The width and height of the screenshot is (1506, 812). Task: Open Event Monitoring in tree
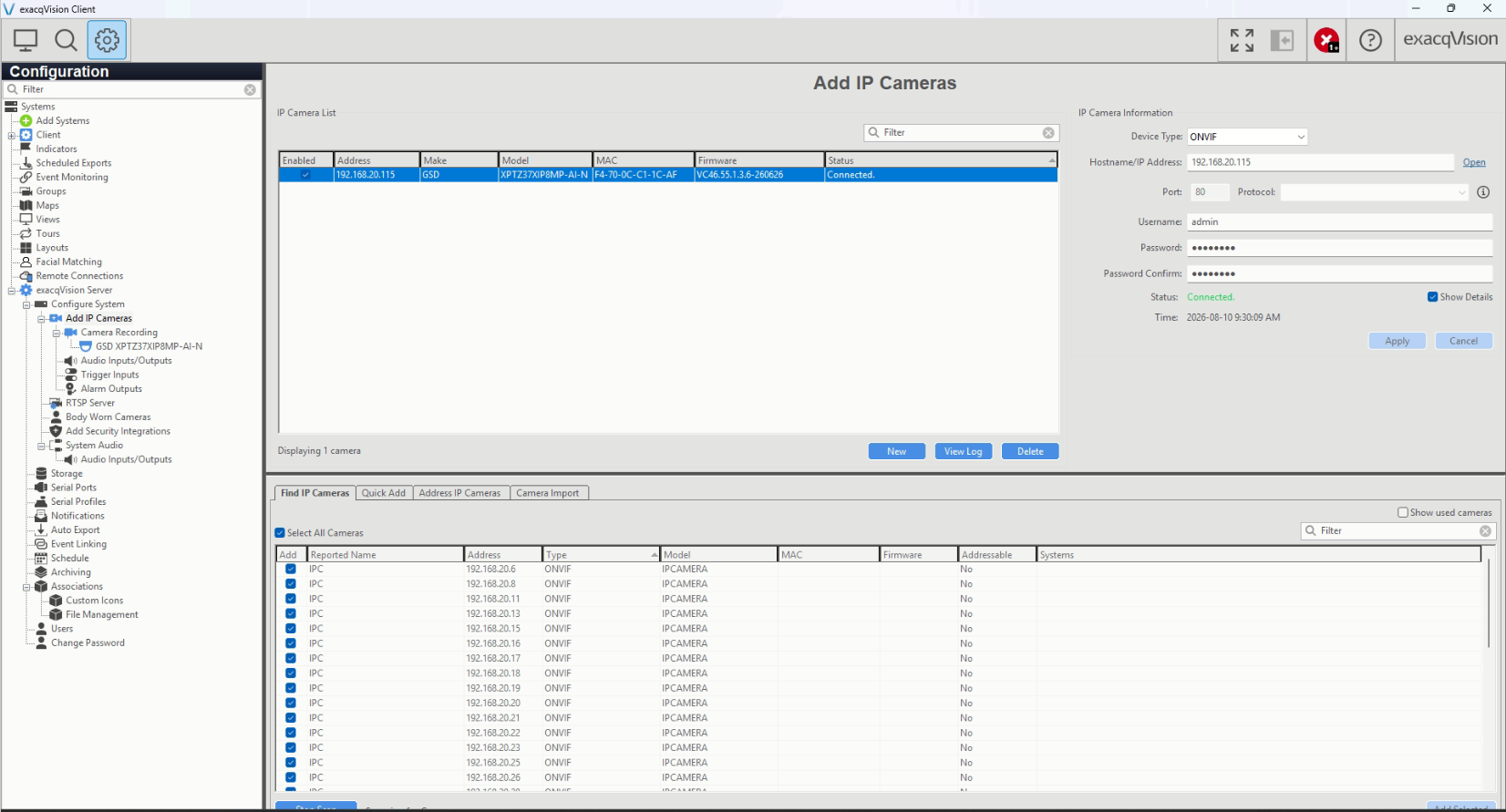coord(71,177)
